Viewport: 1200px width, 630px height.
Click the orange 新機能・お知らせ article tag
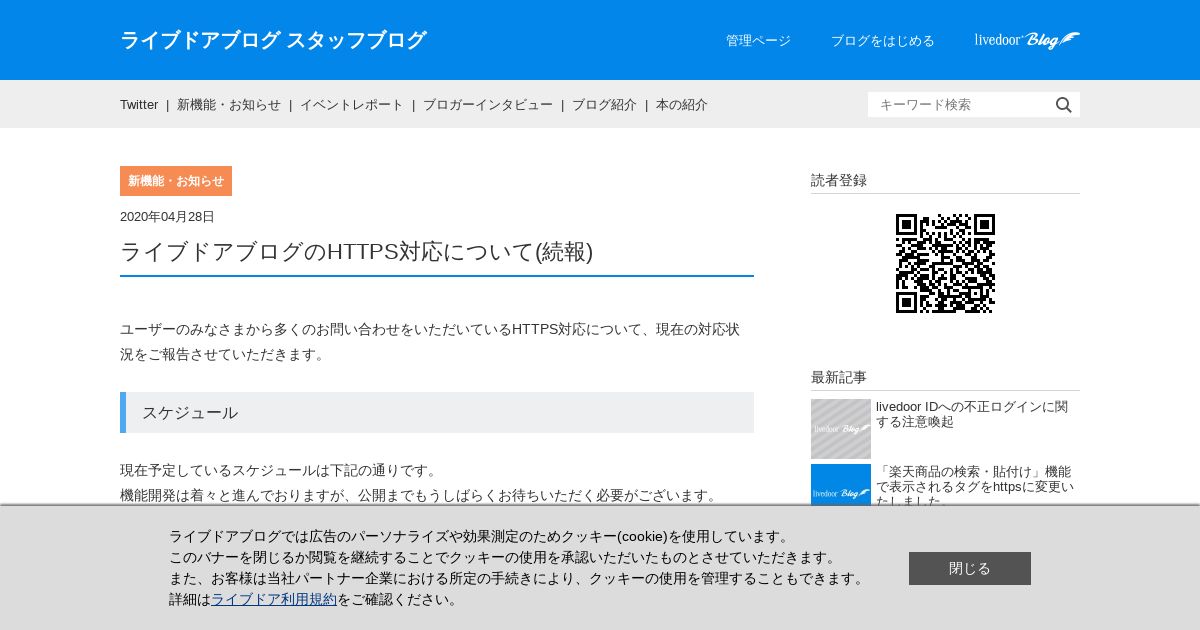coord(176,181)
